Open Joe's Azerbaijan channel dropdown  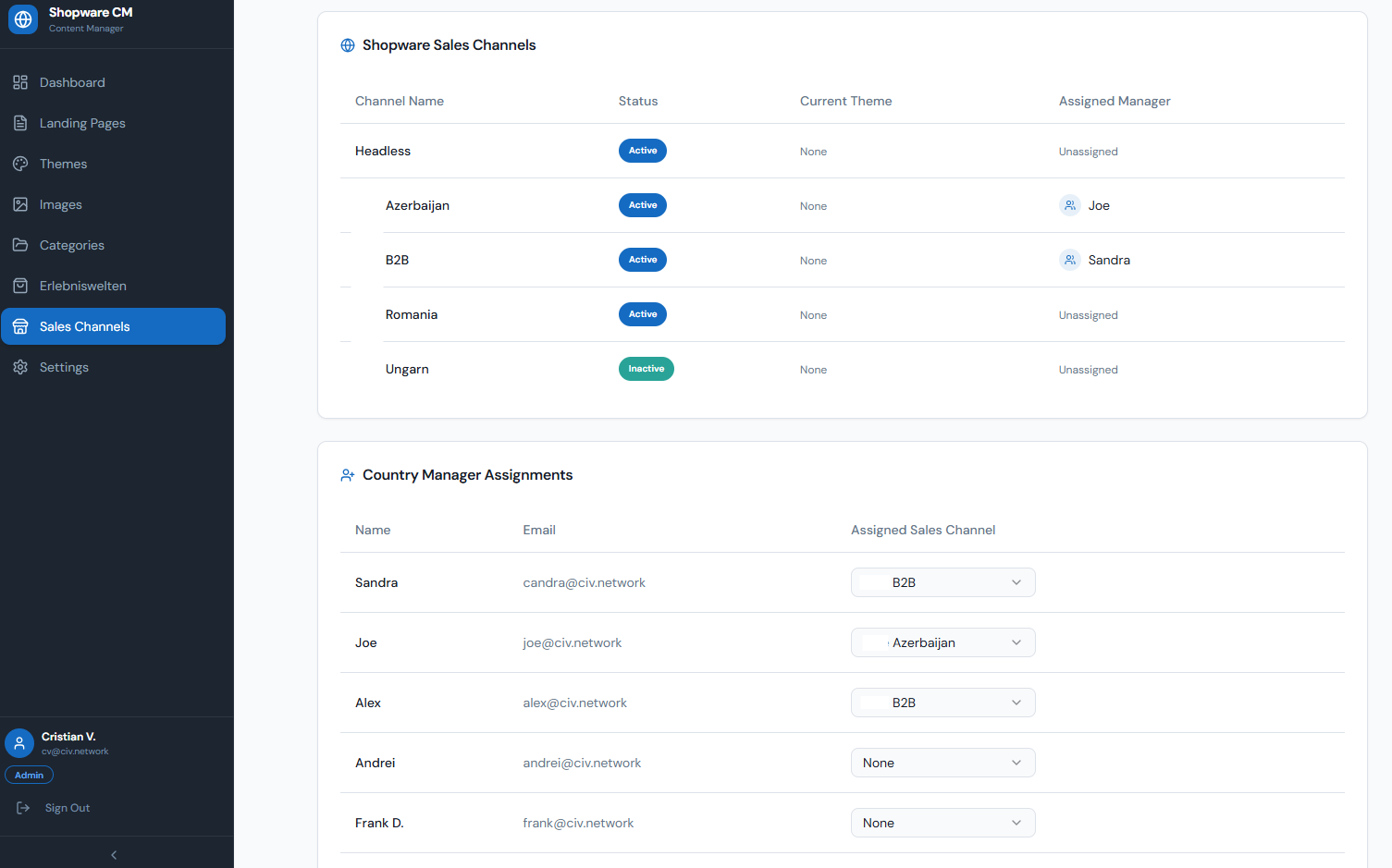942,642
